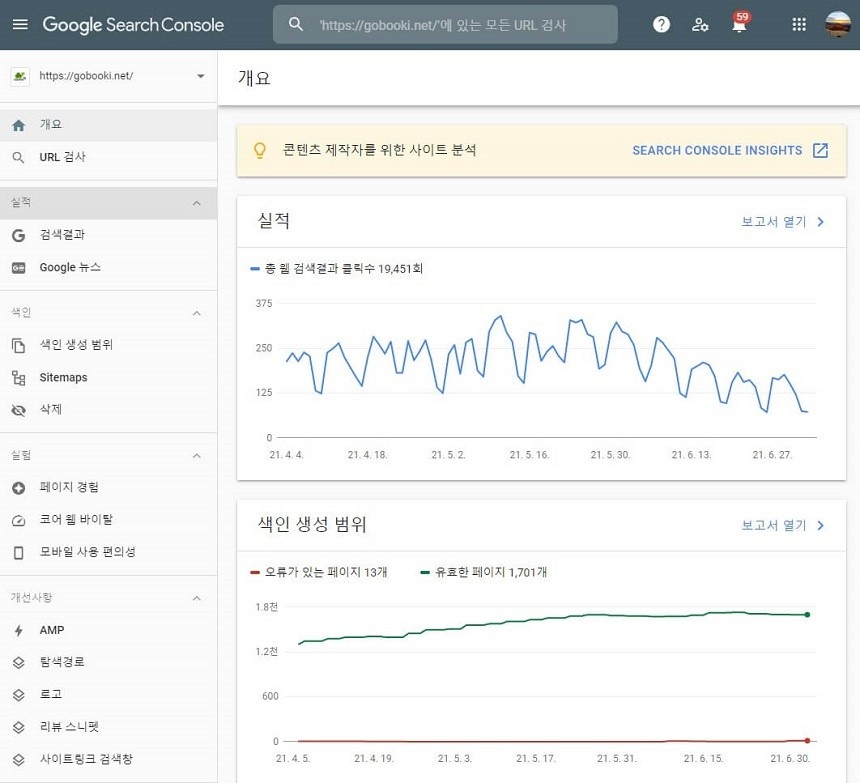Collapse the 실적 sidebar section

tap(196, 203)
